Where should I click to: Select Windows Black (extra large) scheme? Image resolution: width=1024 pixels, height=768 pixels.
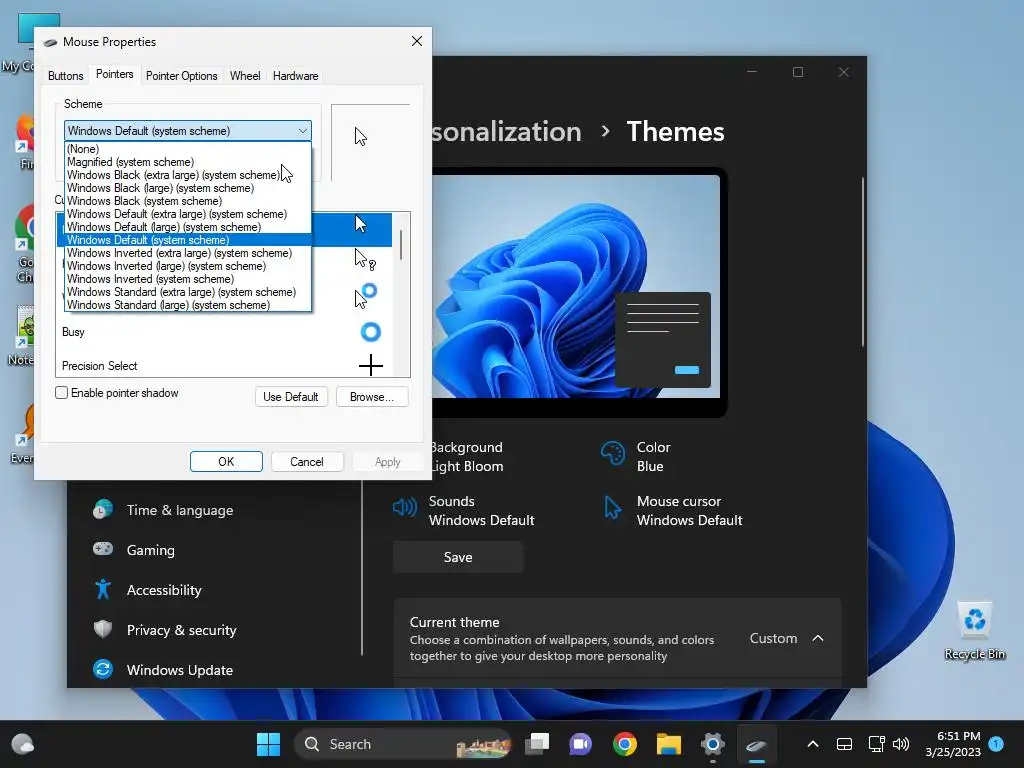click(x=188, y=175)
